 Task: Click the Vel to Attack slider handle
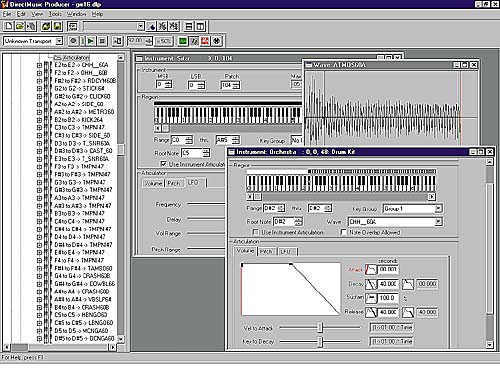pyautogui.click(x=320, y=327)
